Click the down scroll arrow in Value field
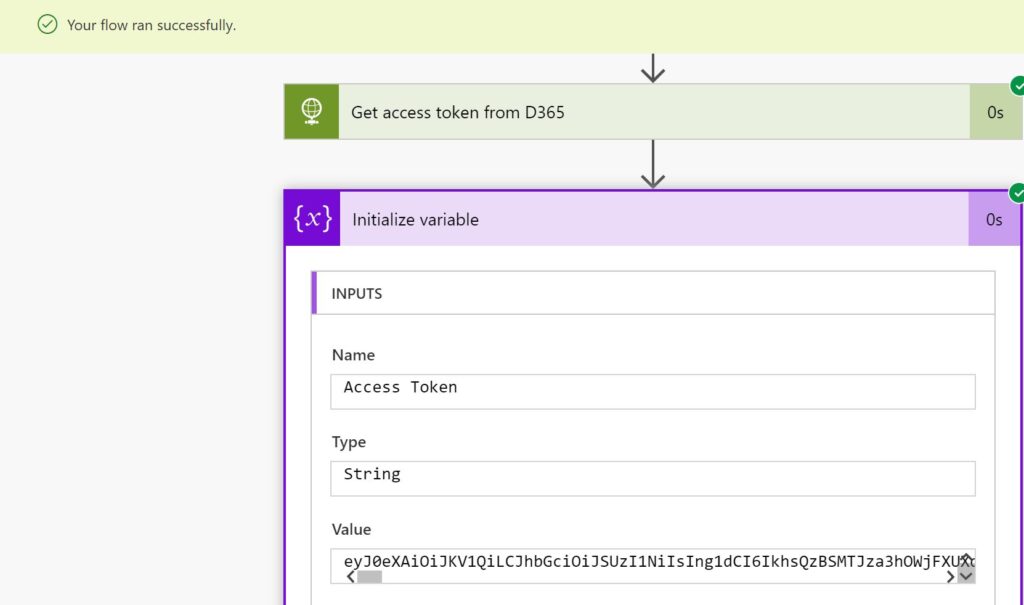Viewport: 1024px width, 605px height. [x=966, y=576]
